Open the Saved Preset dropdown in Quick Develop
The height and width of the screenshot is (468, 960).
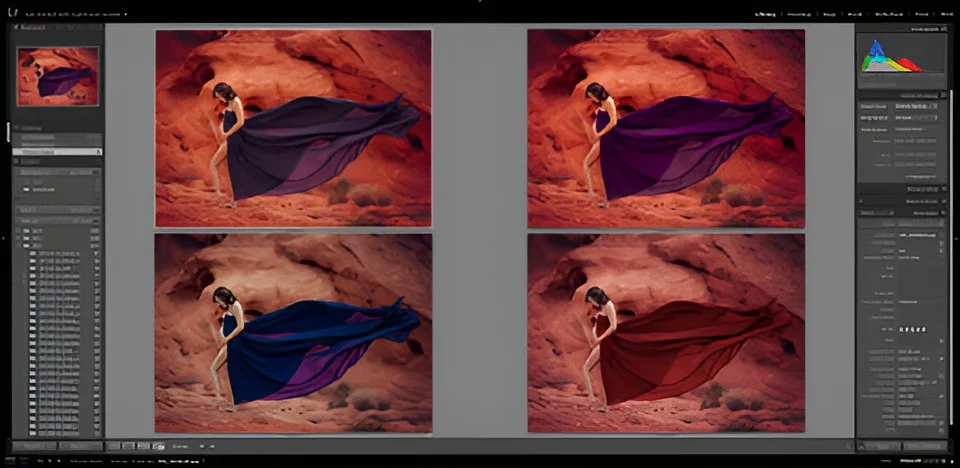[x=915, y=105]
